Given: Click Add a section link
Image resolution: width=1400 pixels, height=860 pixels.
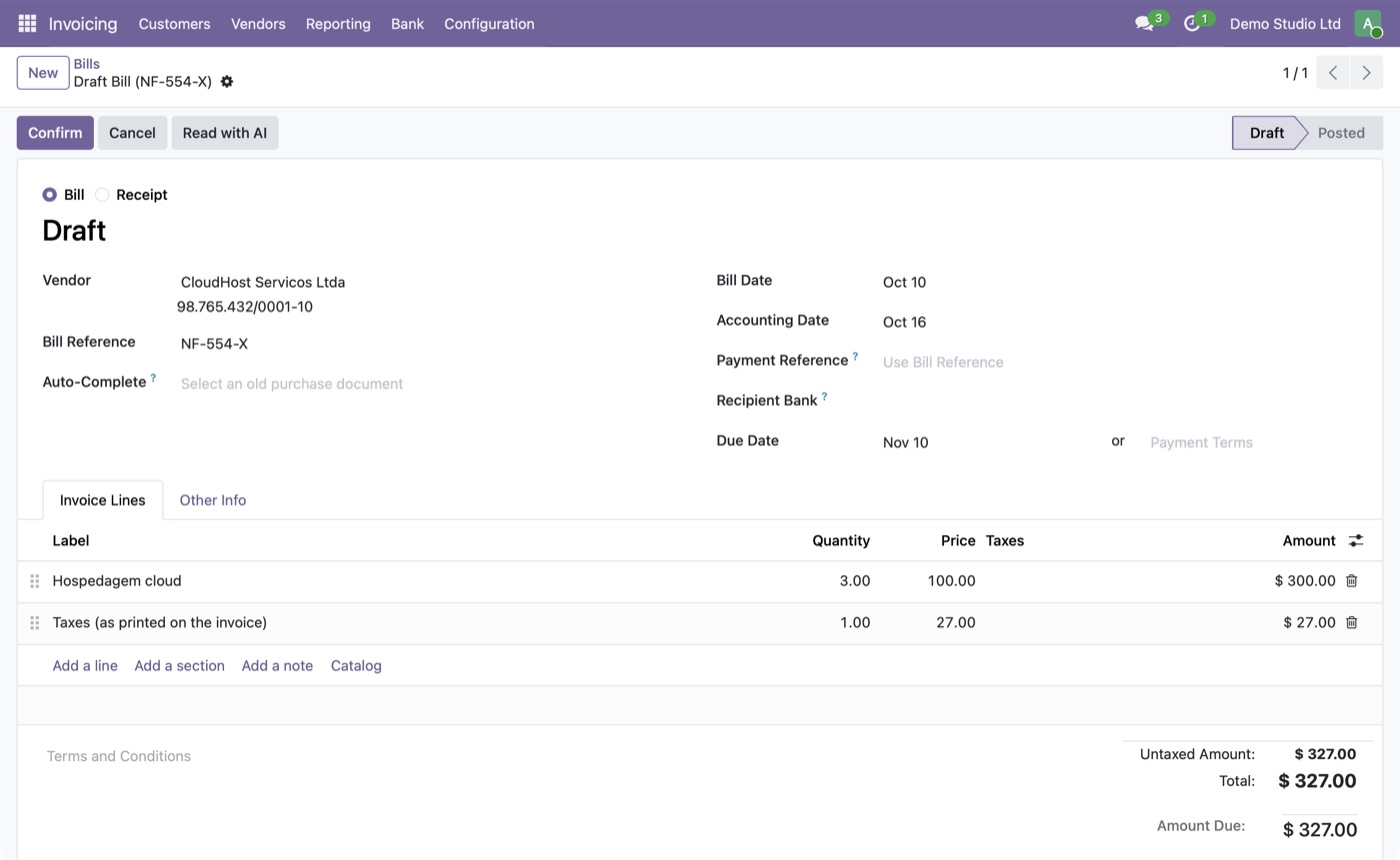Looking at the screenshot, I should click(179, 666).
